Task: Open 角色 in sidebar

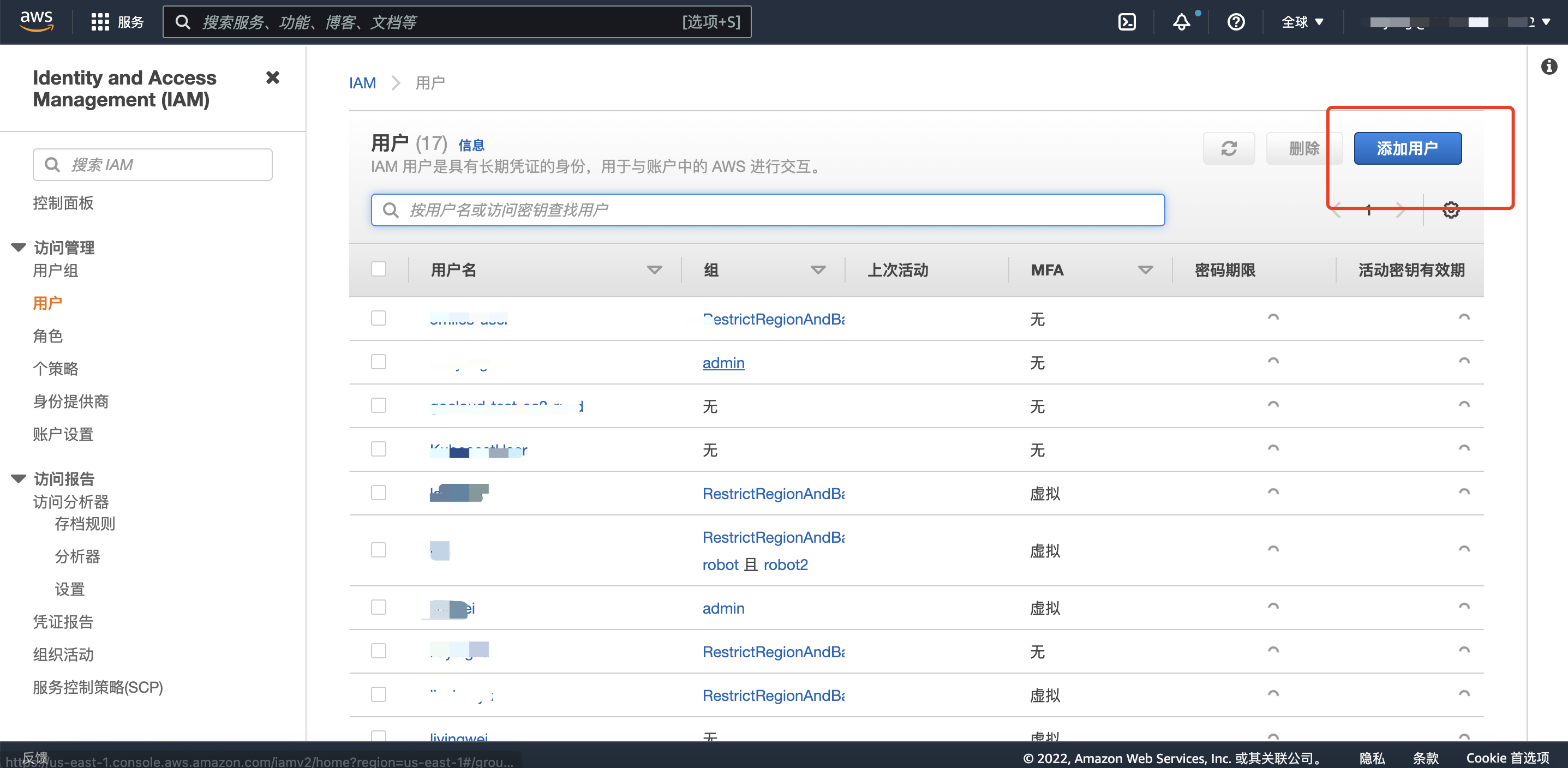Action: click(47, 336)
